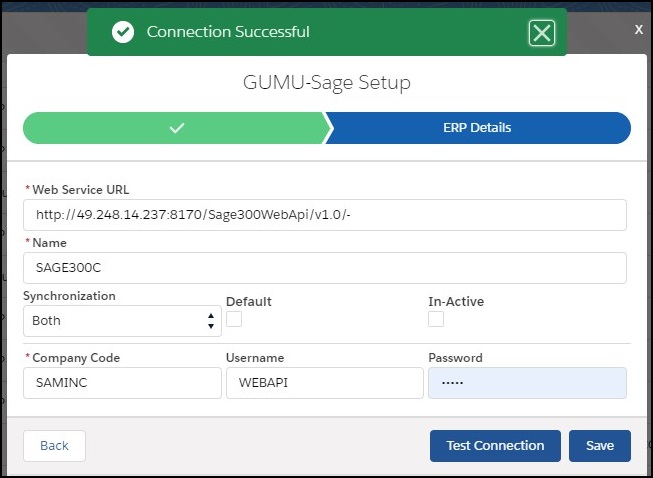The image size is (653, 478).
Task: Click the Name field label
Action: pos(50,243)
